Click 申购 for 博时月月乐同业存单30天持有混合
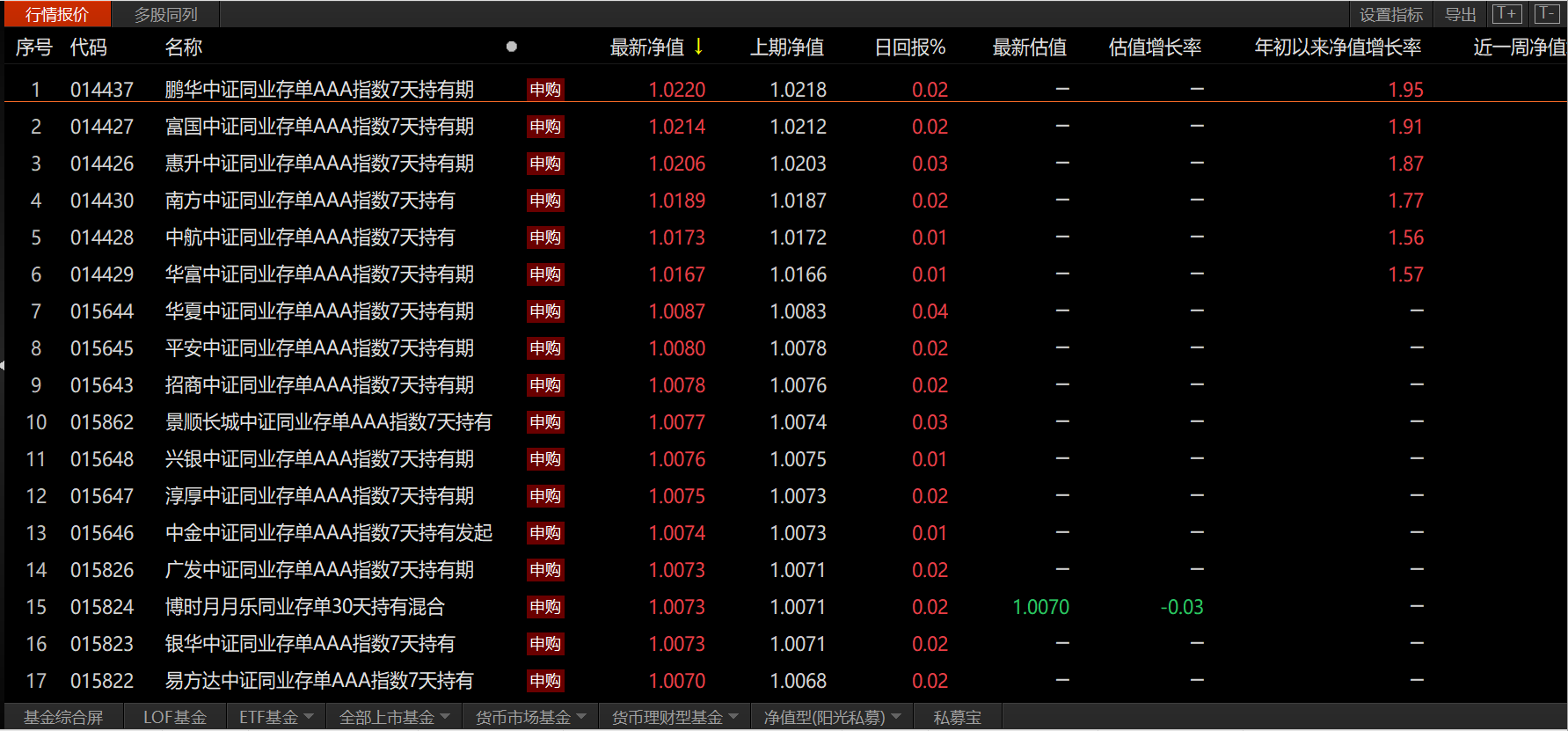 [545, 607]
